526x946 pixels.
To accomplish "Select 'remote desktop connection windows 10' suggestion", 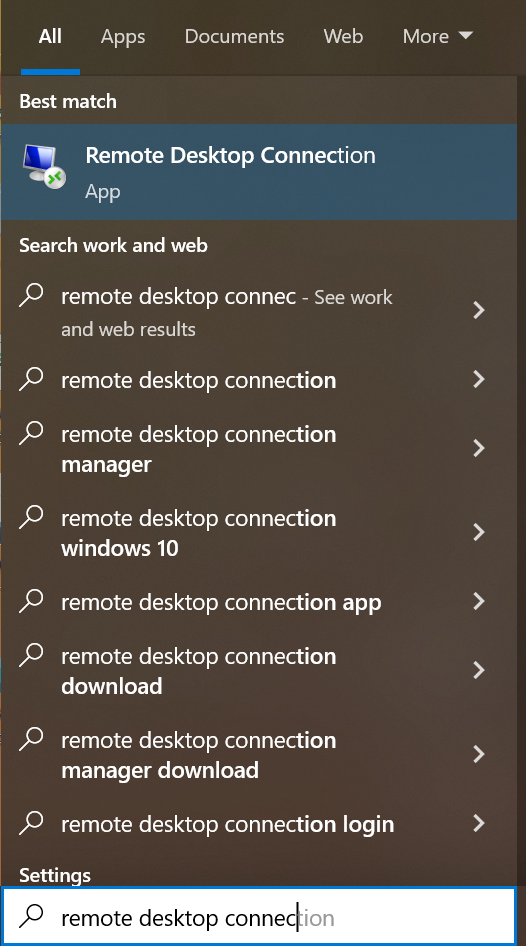I will point(259,533).
